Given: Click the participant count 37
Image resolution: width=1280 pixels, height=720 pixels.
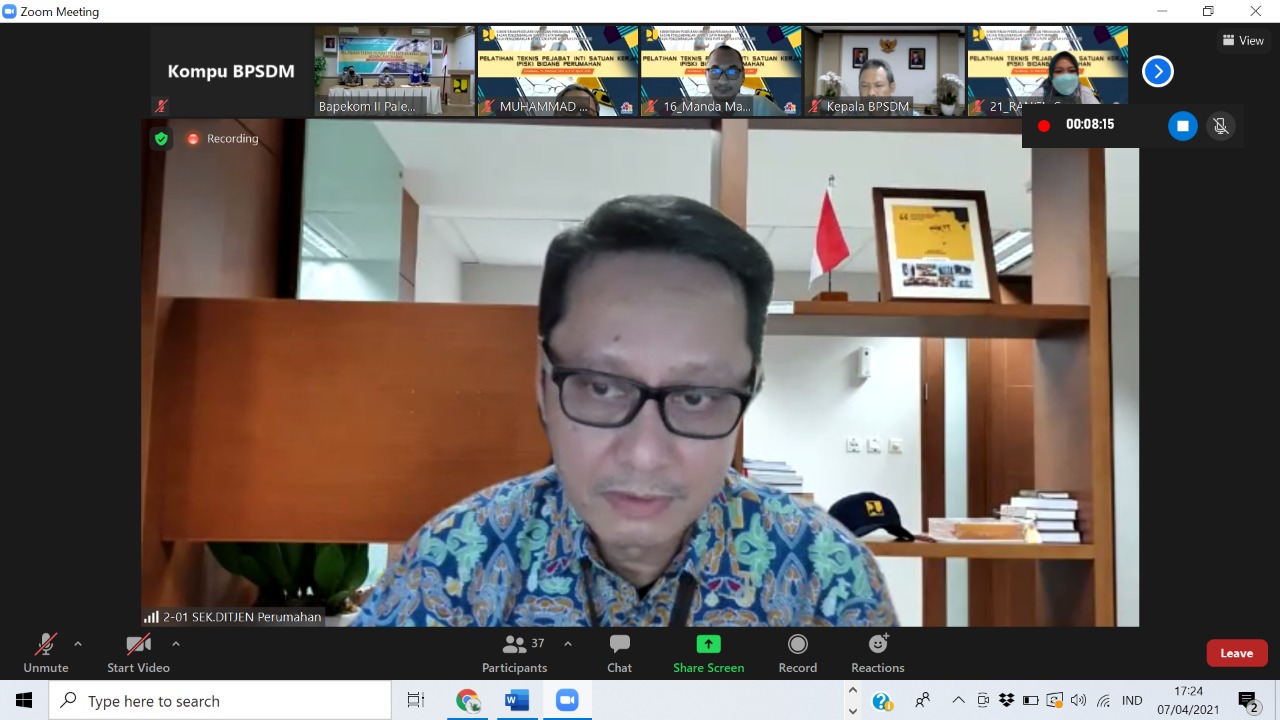Looking at the screenshot, I should click(538, 643).
